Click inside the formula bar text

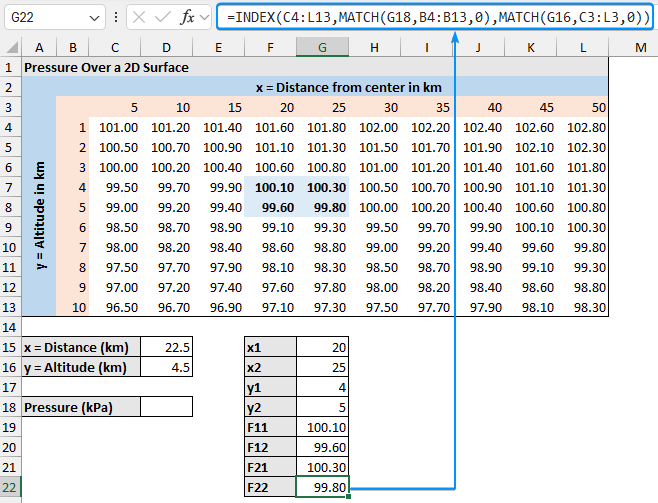click(x=435, y=17)
